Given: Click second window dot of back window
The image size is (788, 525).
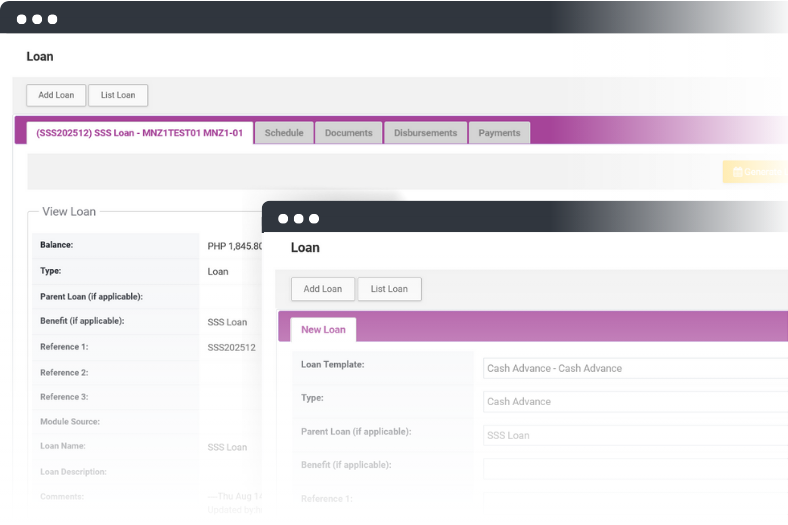Looking at the screenshot, I should point(37,19).
